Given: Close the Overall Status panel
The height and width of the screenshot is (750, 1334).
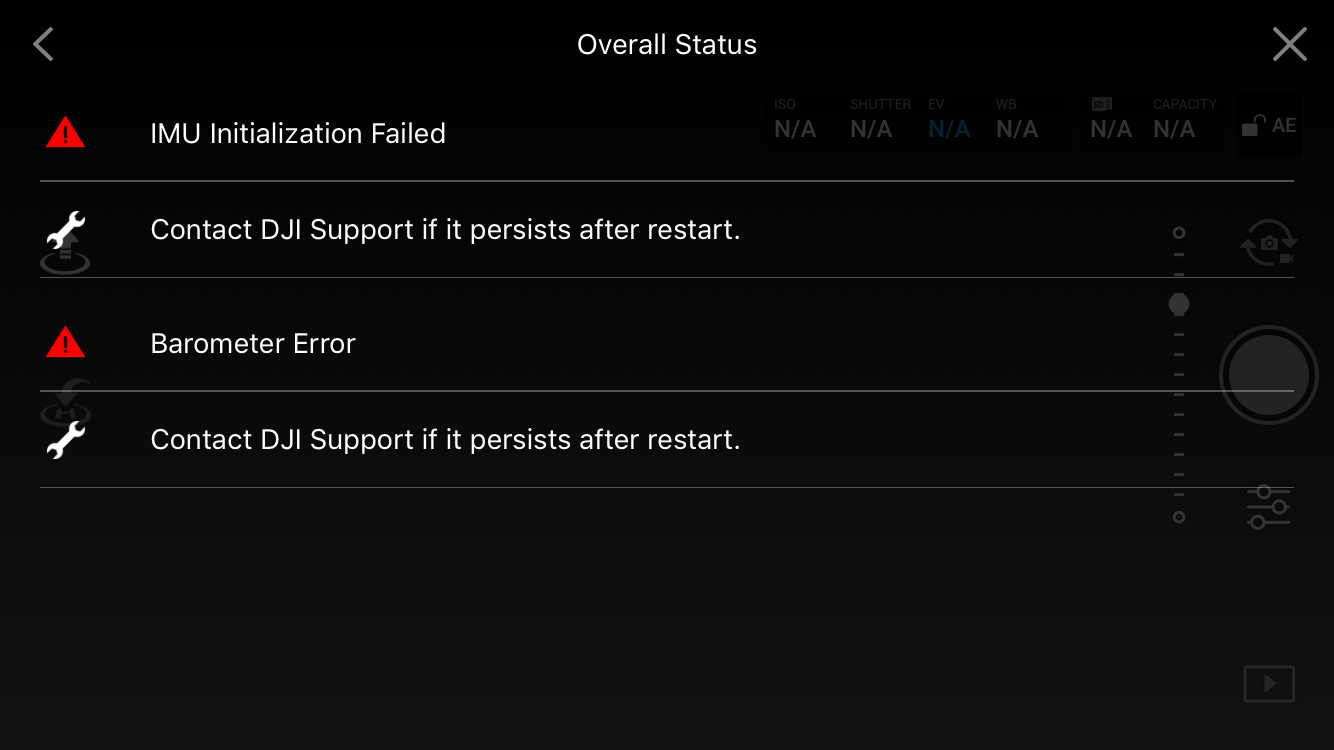Looking at the screenshot, I should click(1289, 45).
